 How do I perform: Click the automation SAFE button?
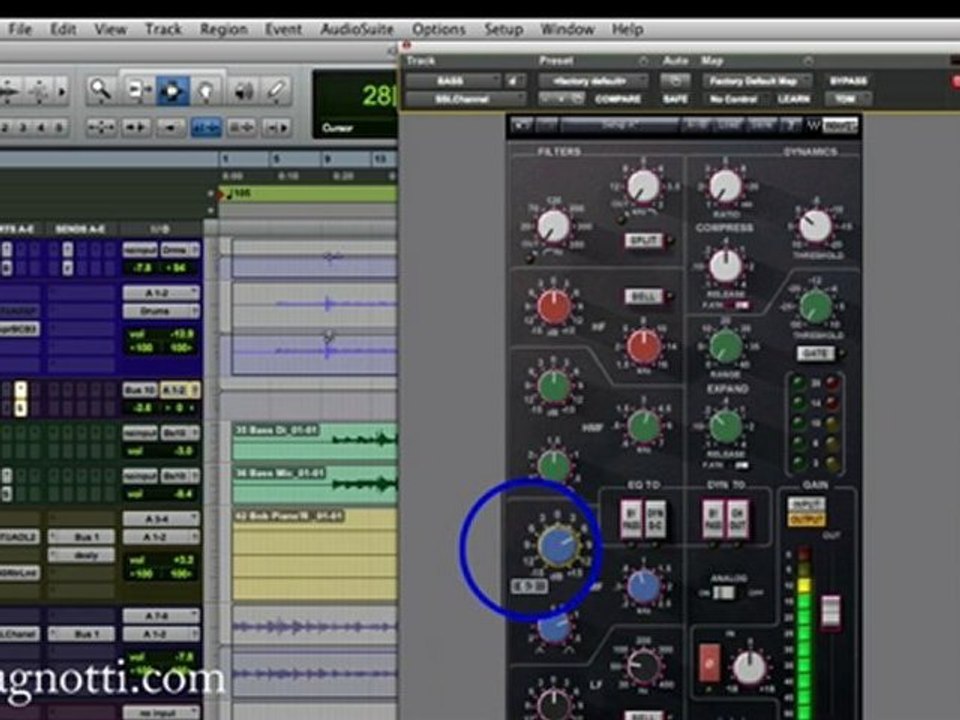tap(675, 99)
